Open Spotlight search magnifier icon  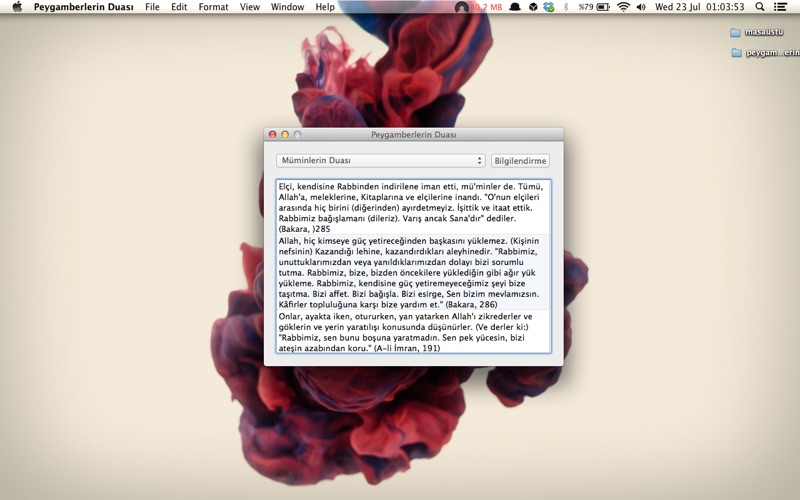point(760,7)
